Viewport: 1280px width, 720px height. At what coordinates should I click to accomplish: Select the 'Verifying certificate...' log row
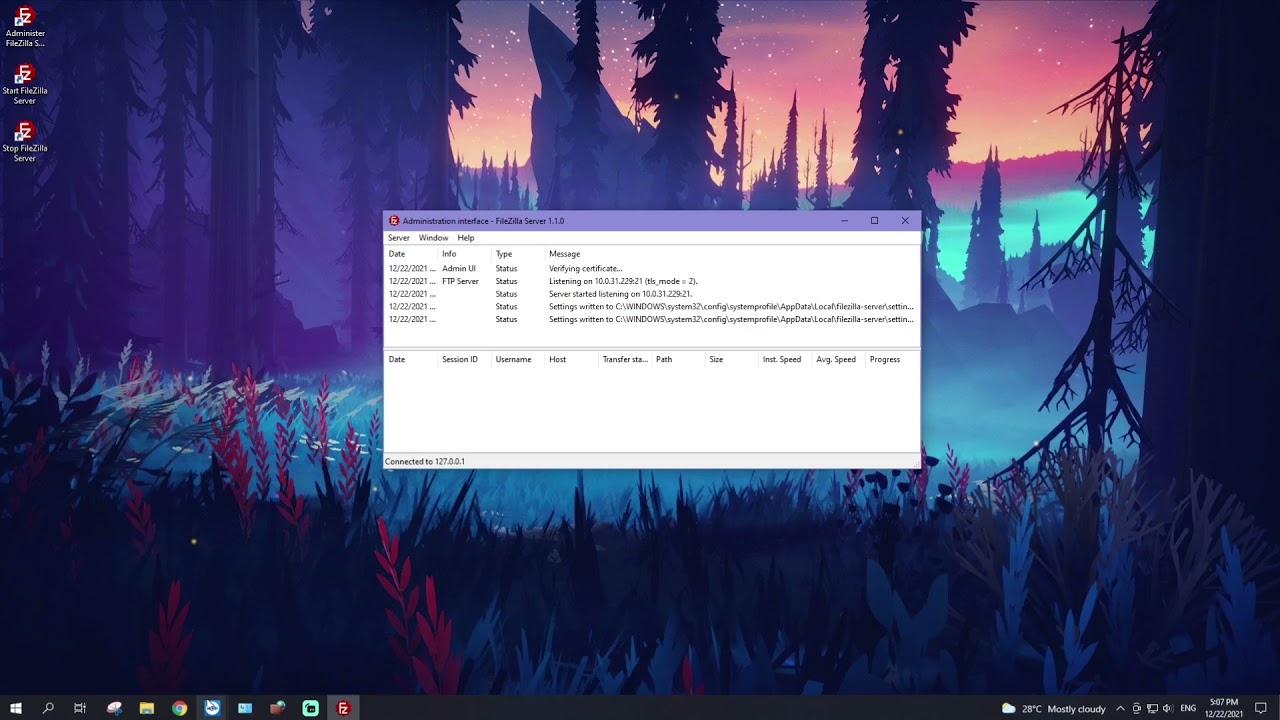coord(652,269)
